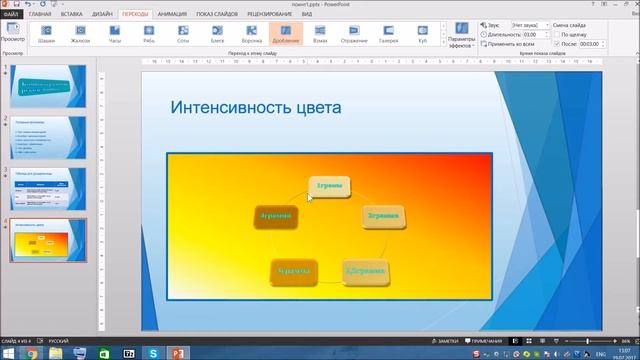This screenshot has width=640, height=360.
Task: Open spell check icon in status bar
Action: click(40, 341)
